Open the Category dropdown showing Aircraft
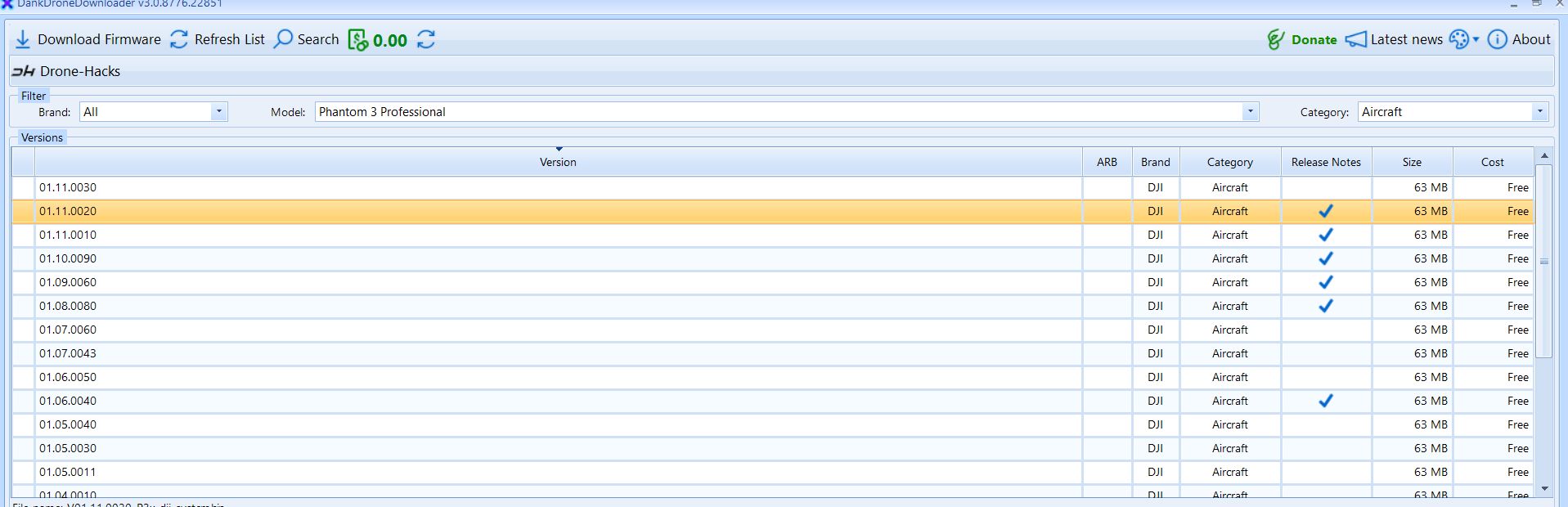The height and width of the screenshot is (507, 1568). (x=1539, y=112)
